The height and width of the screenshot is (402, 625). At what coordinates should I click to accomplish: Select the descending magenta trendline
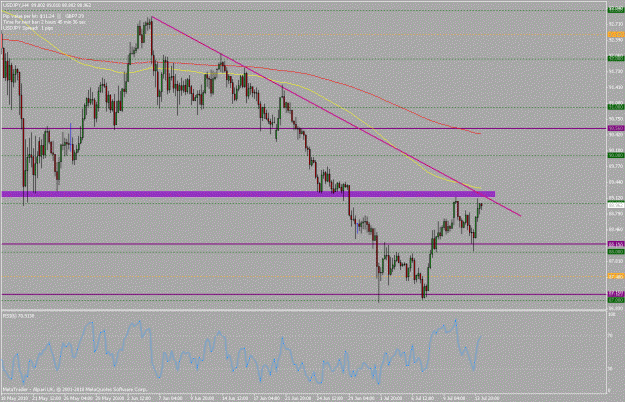coord(335,116)
